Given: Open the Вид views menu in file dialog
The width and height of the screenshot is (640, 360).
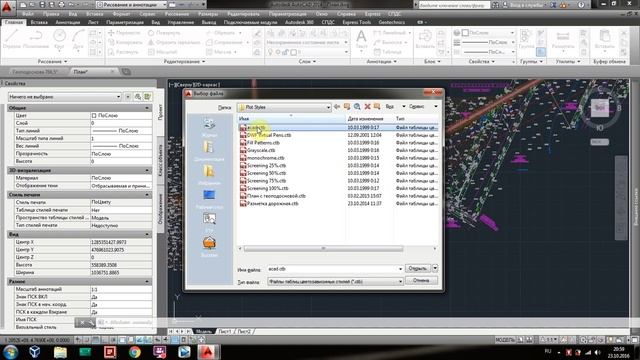Looking at the screenshot, I should tap(395, 107).
